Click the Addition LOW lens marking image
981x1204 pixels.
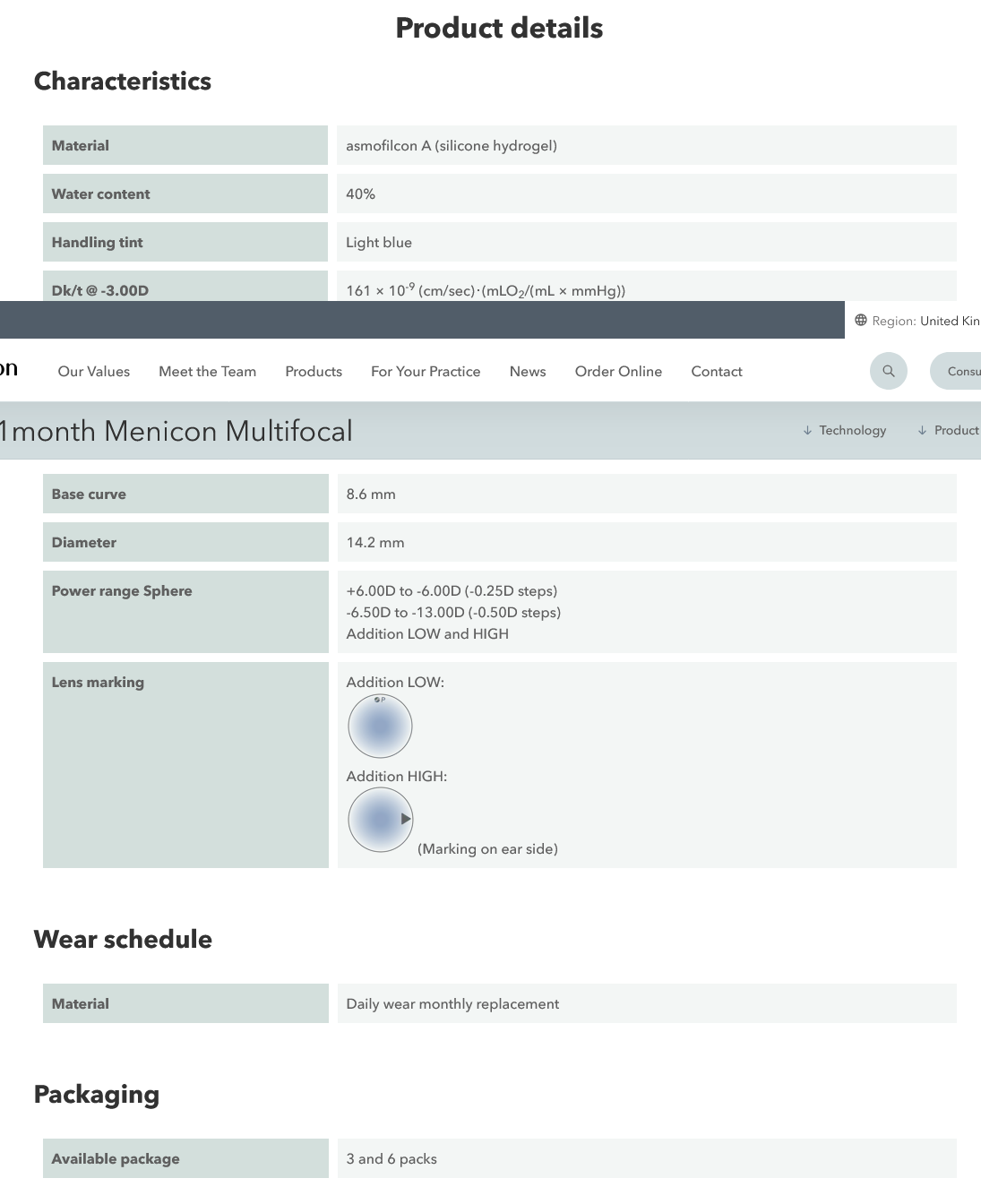pyautogui.click(x=380, y=726)
